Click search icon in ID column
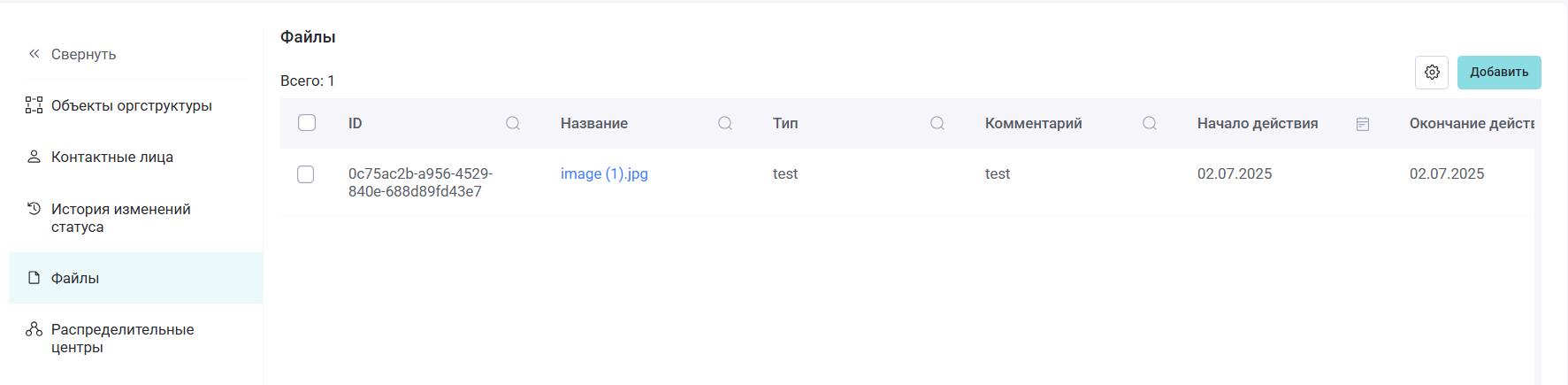Viewport: 1568px width, 385px height. [x=513, y=123]
